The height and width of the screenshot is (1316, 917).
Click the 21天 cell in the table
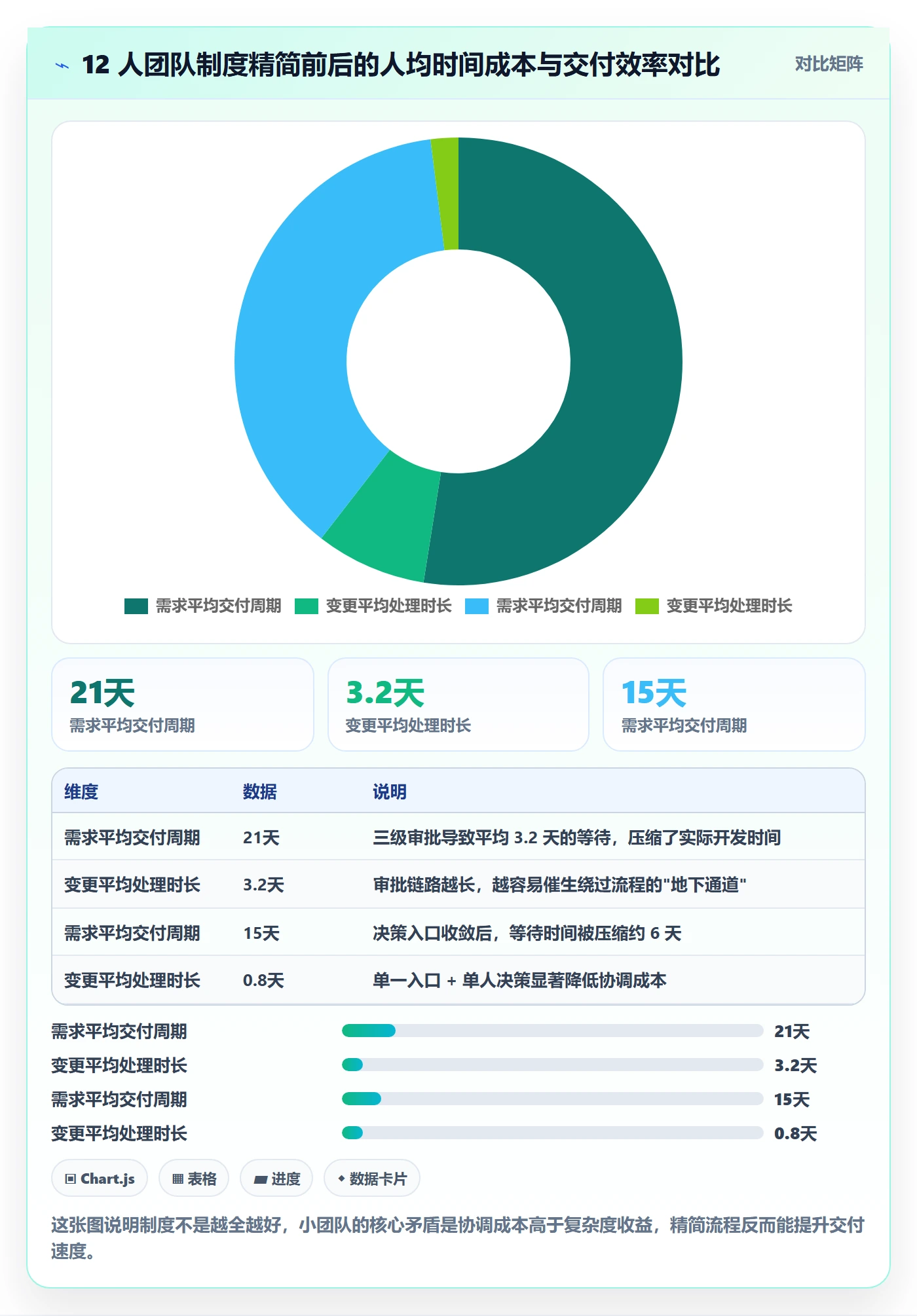coord(261,837)
